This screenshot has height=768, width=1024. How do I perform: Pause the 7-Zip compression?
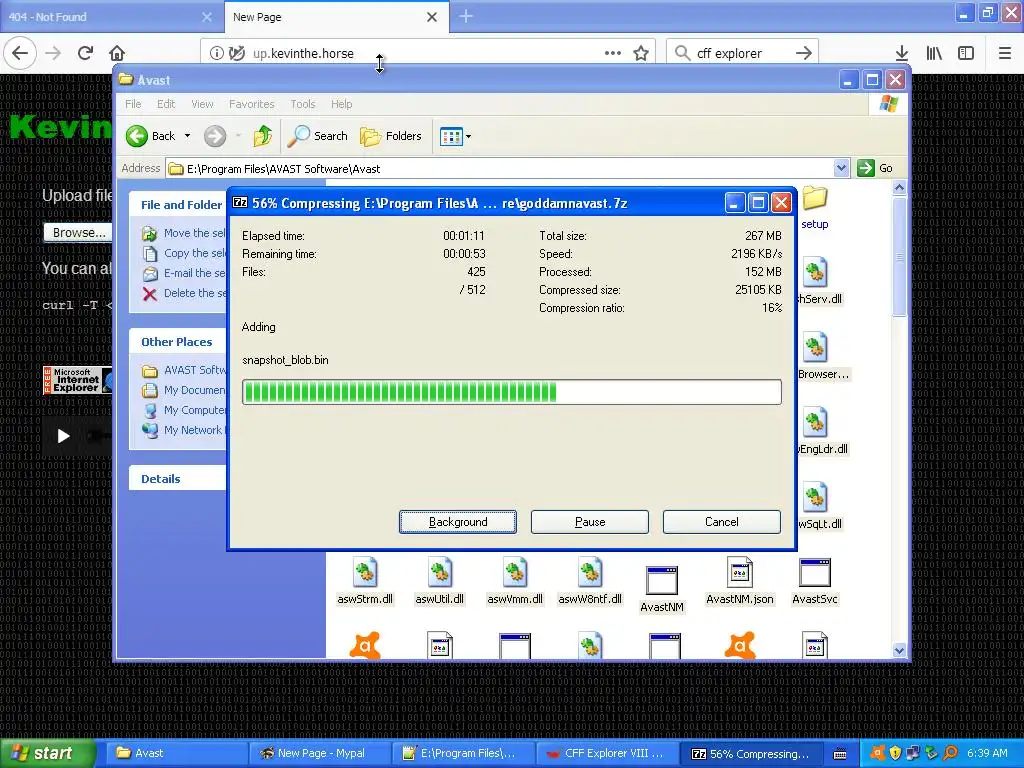coord(590,522)
